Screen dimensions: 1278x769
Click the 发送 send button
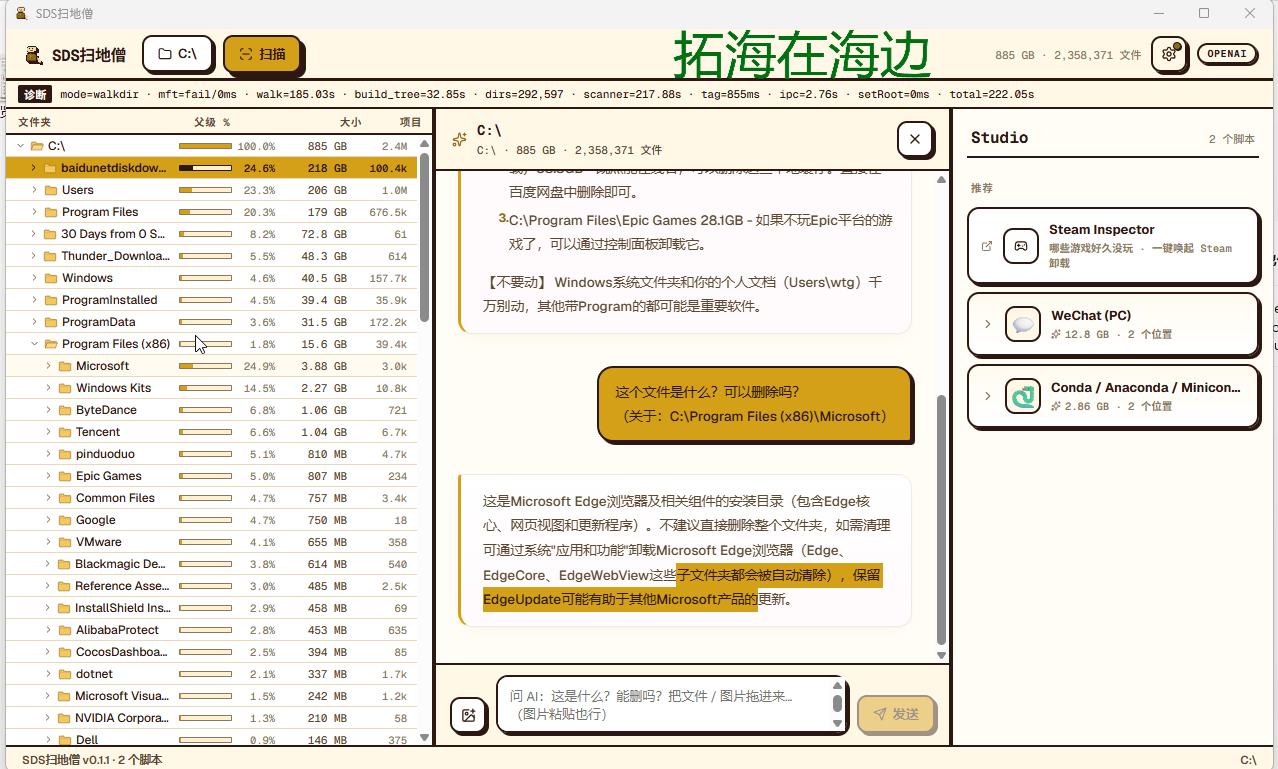[x=897, y=714]
